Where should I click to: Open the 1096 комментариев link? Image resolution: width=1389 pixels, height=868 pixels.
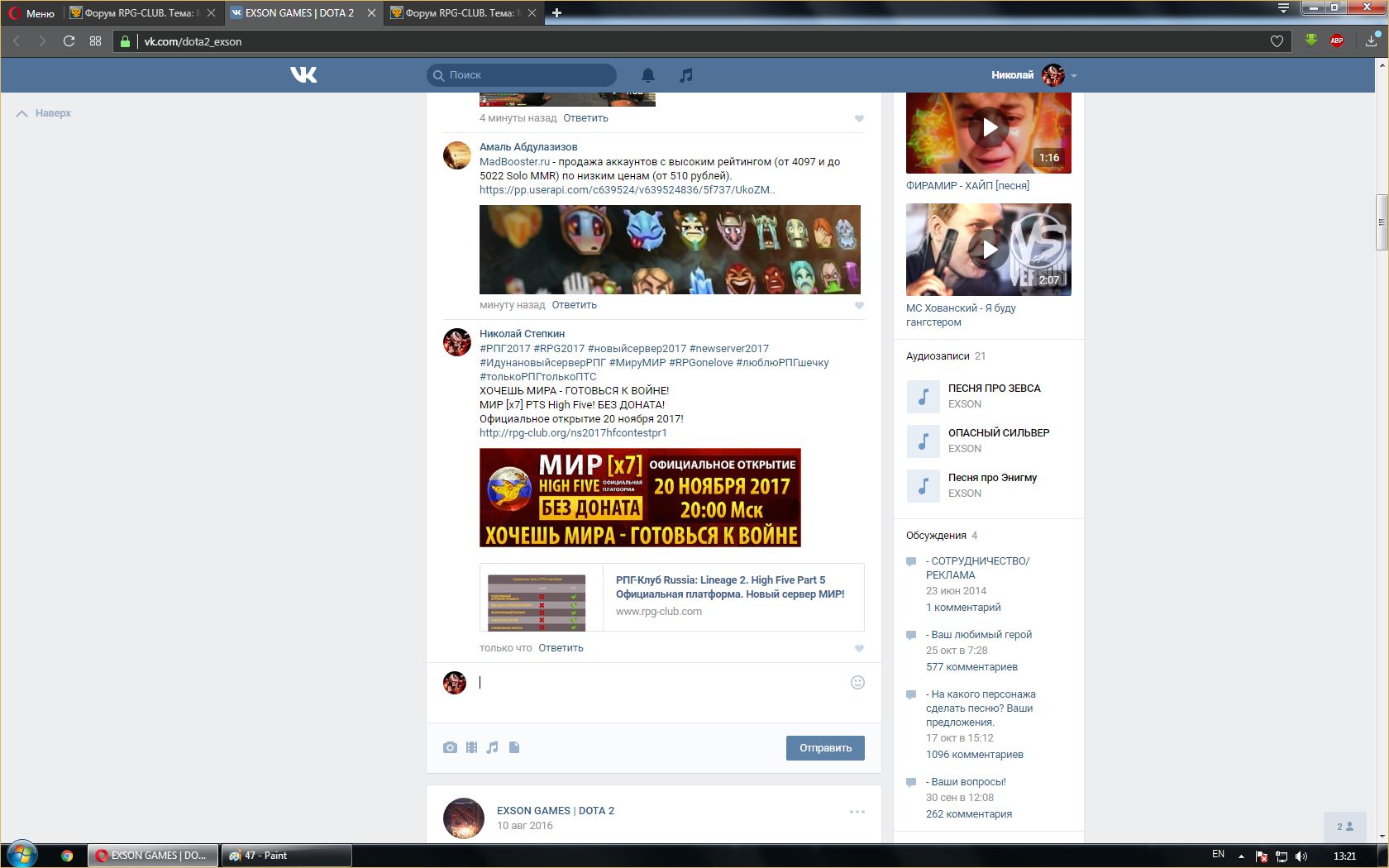tap(975, 755)
